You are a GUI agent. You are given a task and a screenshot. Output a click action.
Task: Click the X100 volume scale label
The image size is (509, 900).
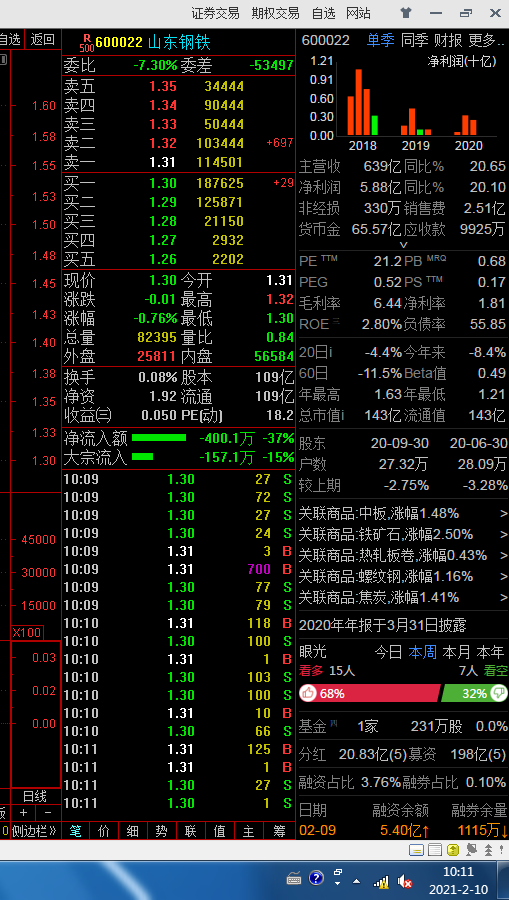[27, 633]
